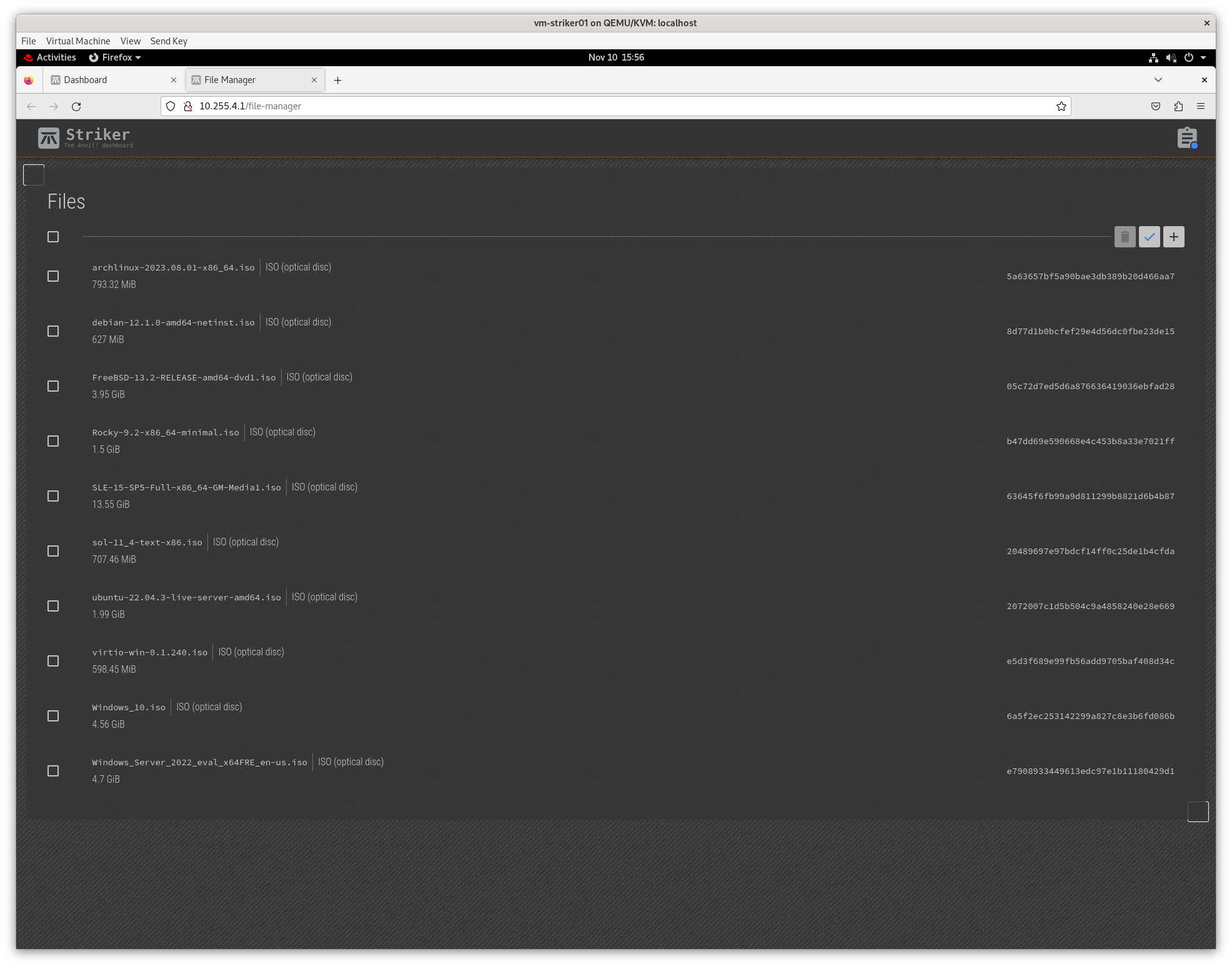Check the Windows_Server_2022_eval iso checkbox

point(53,771)
